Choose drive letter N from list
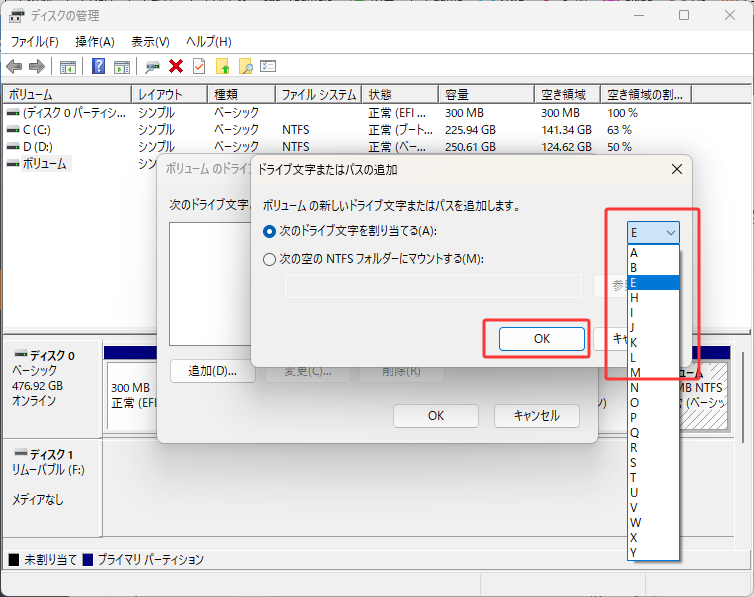Screen dimensions: 754x597 pyautogui.click(x=653, y=388)
